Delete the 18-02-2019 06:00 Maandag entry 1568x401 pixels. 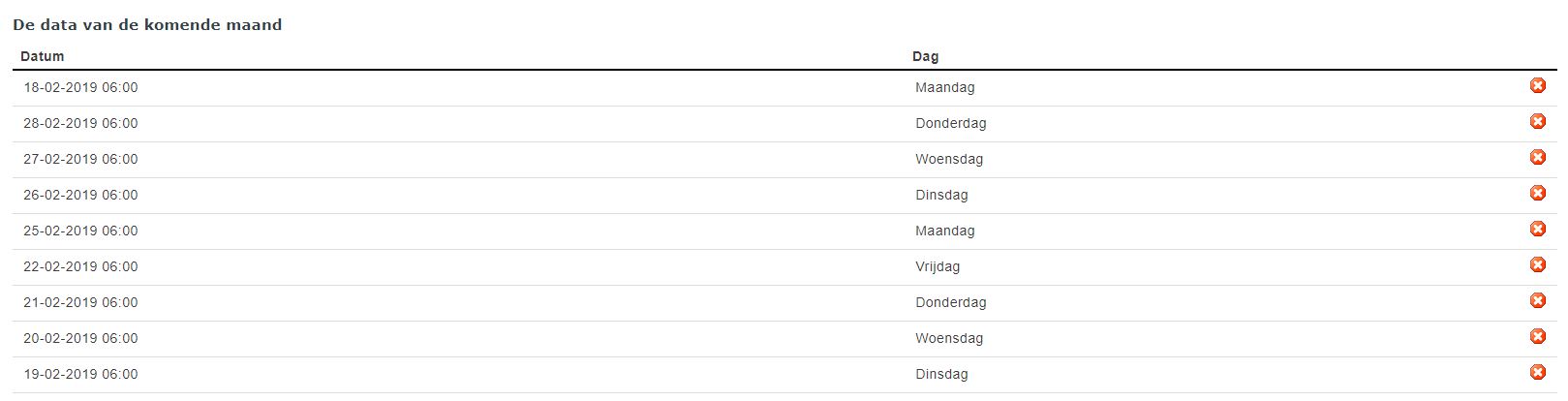click(1537, 86)
